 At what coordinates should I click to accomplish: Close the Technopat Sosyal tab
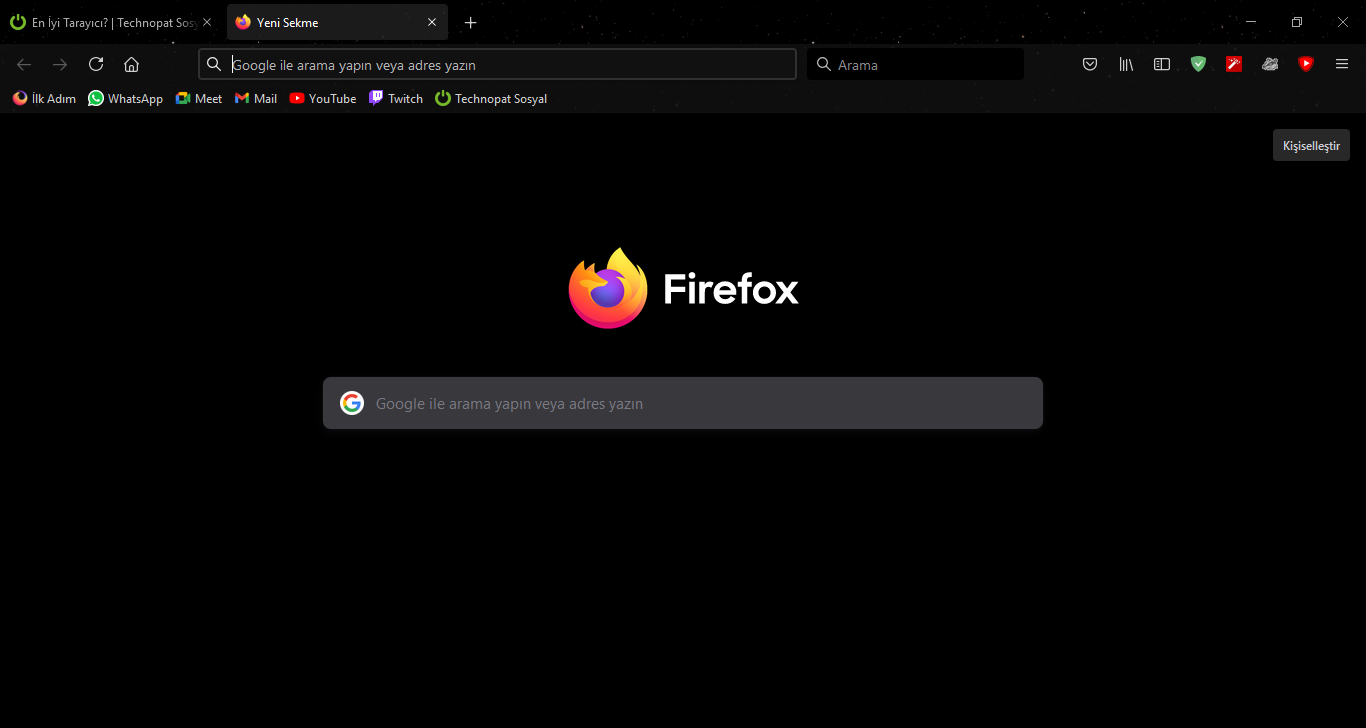(x=207, y=22)
